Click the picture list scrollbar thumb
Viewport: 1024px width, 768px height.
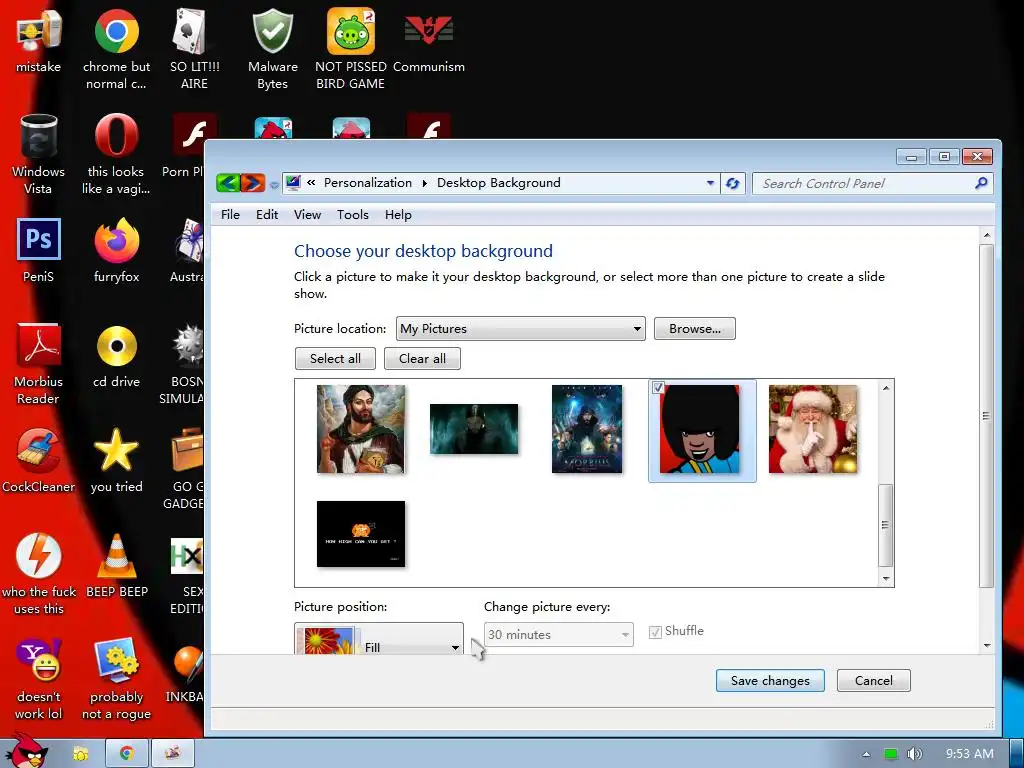click(x=886, y=525)
